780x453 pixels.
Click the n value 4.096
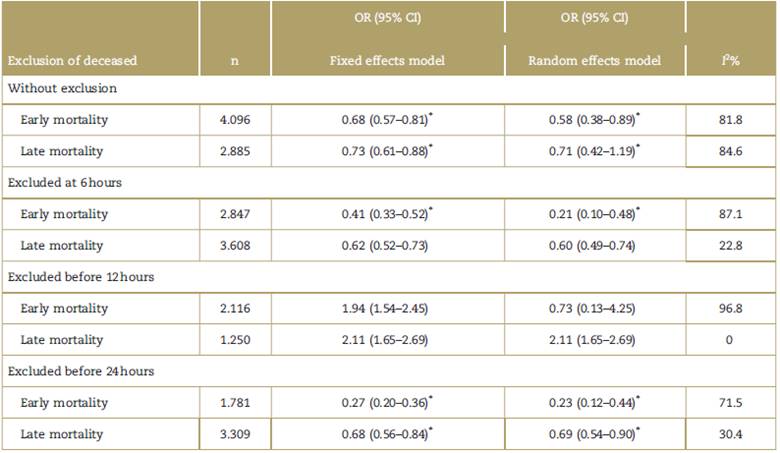(x=233, y=120)
